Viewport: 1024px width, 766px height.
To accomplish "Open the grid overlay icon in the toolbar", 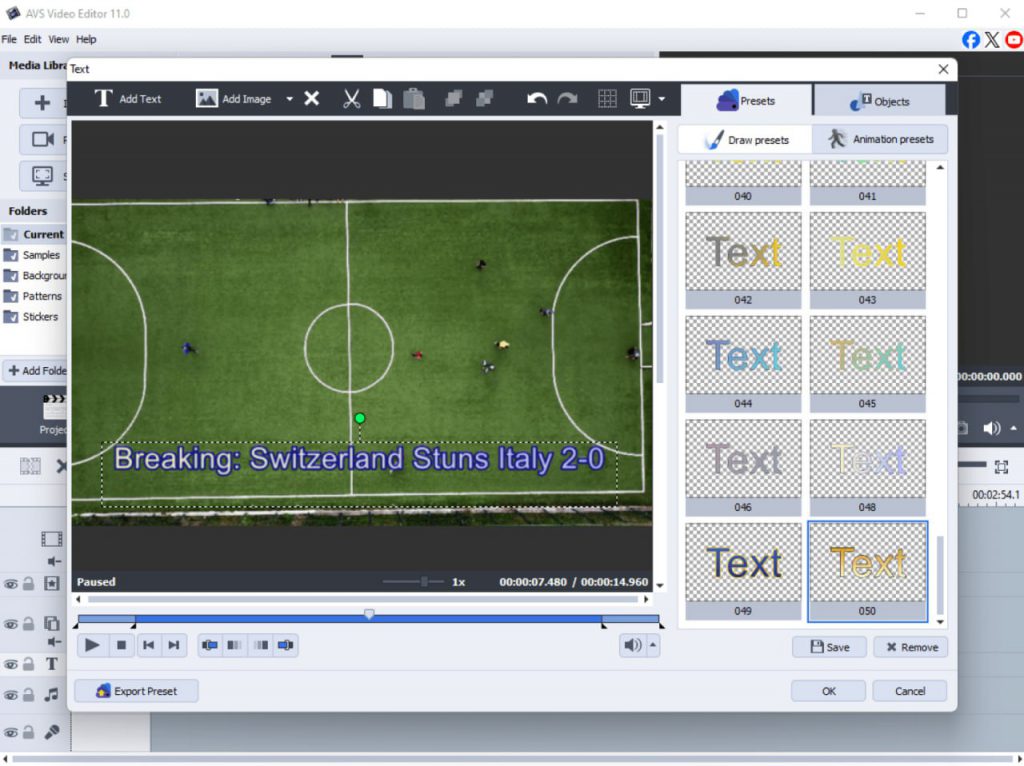I will [x=607, y=98].
